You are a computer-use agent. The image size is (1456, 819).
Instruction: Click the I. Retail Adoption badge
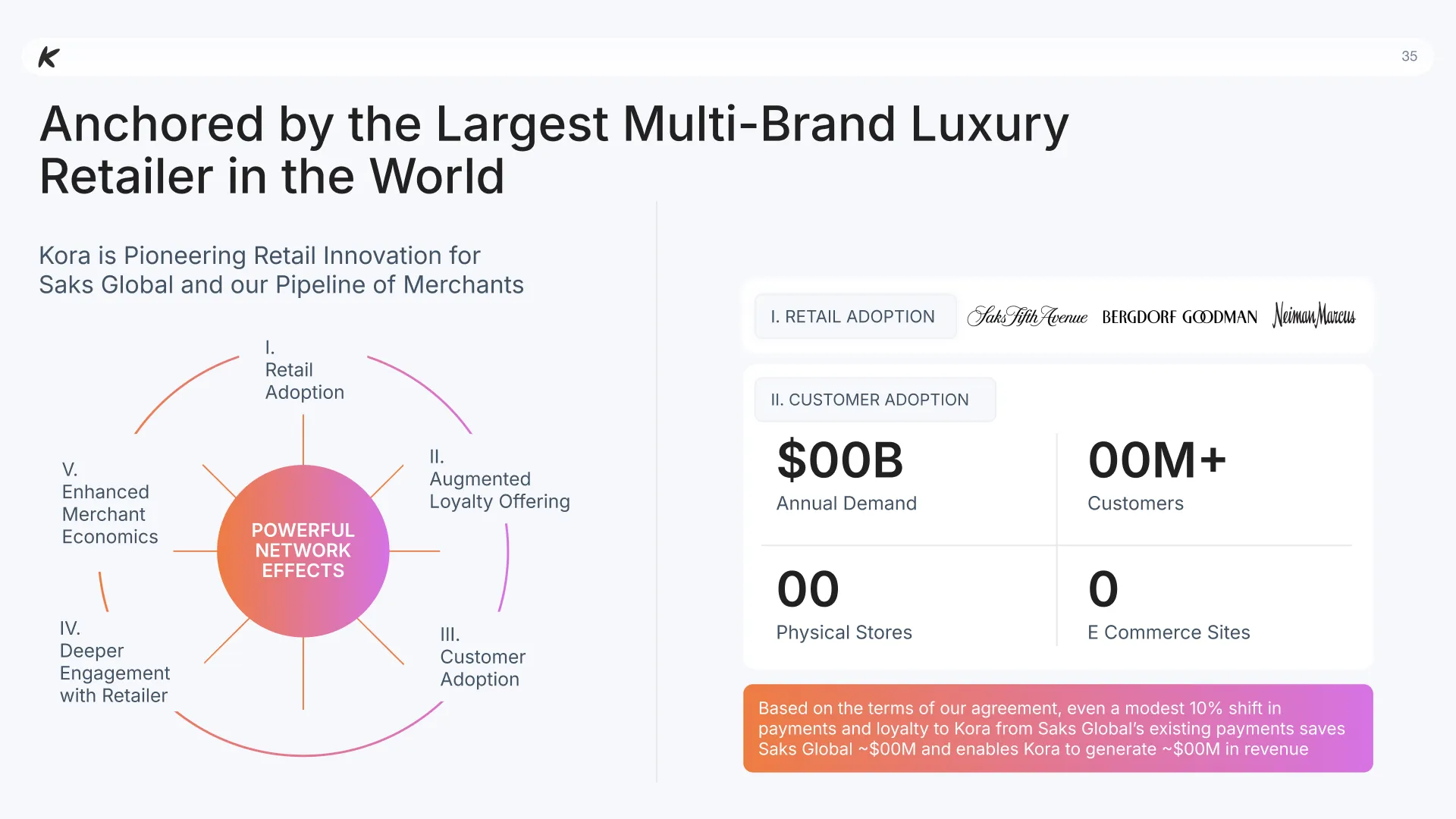click(855, 316)
